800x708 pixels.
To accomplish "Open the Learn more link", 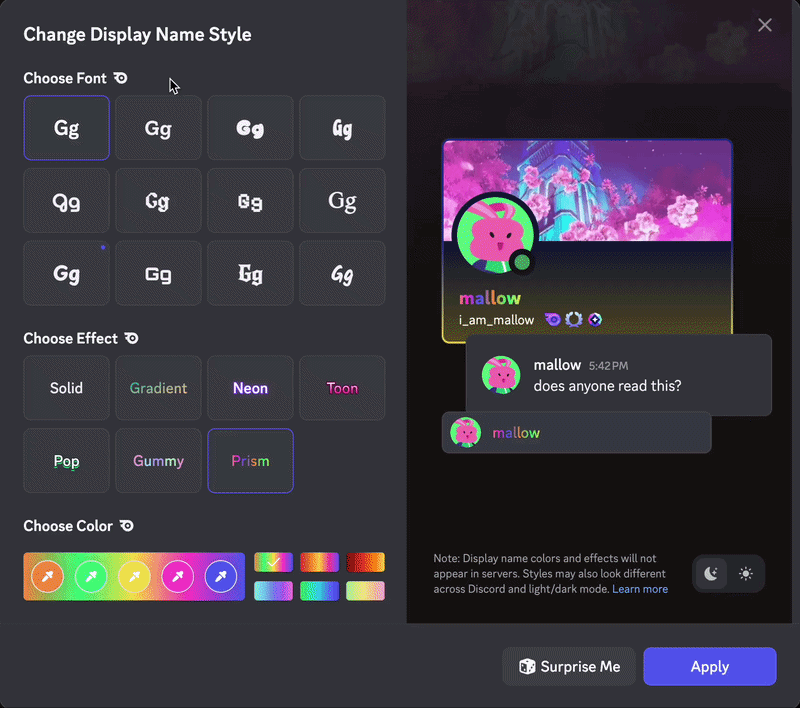I will coord(640,589).
